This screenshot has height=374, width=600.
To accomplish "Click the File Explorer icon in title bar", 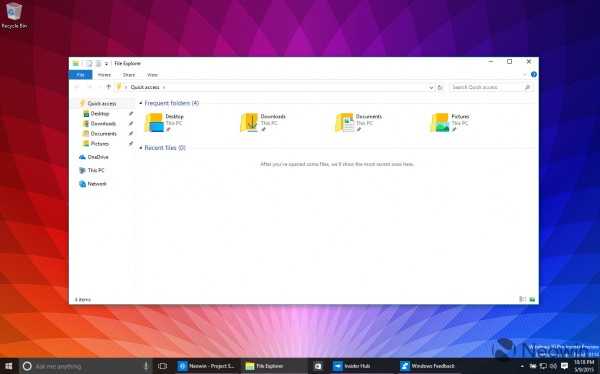I will tap(76, 64).
